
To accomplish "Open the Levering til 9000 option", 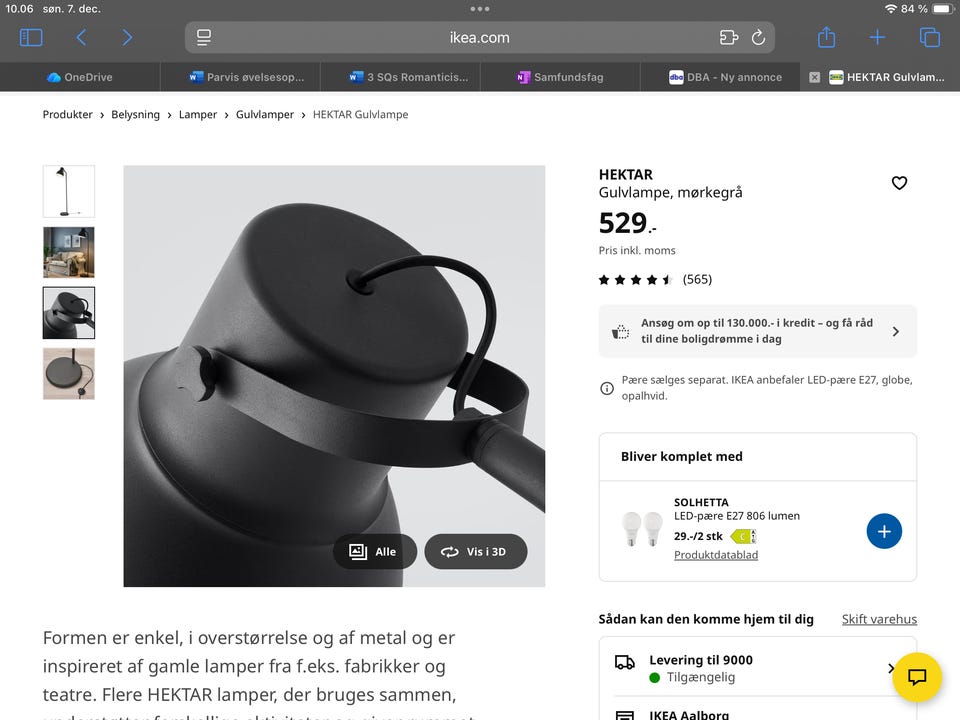I will [x=757, y=668].
